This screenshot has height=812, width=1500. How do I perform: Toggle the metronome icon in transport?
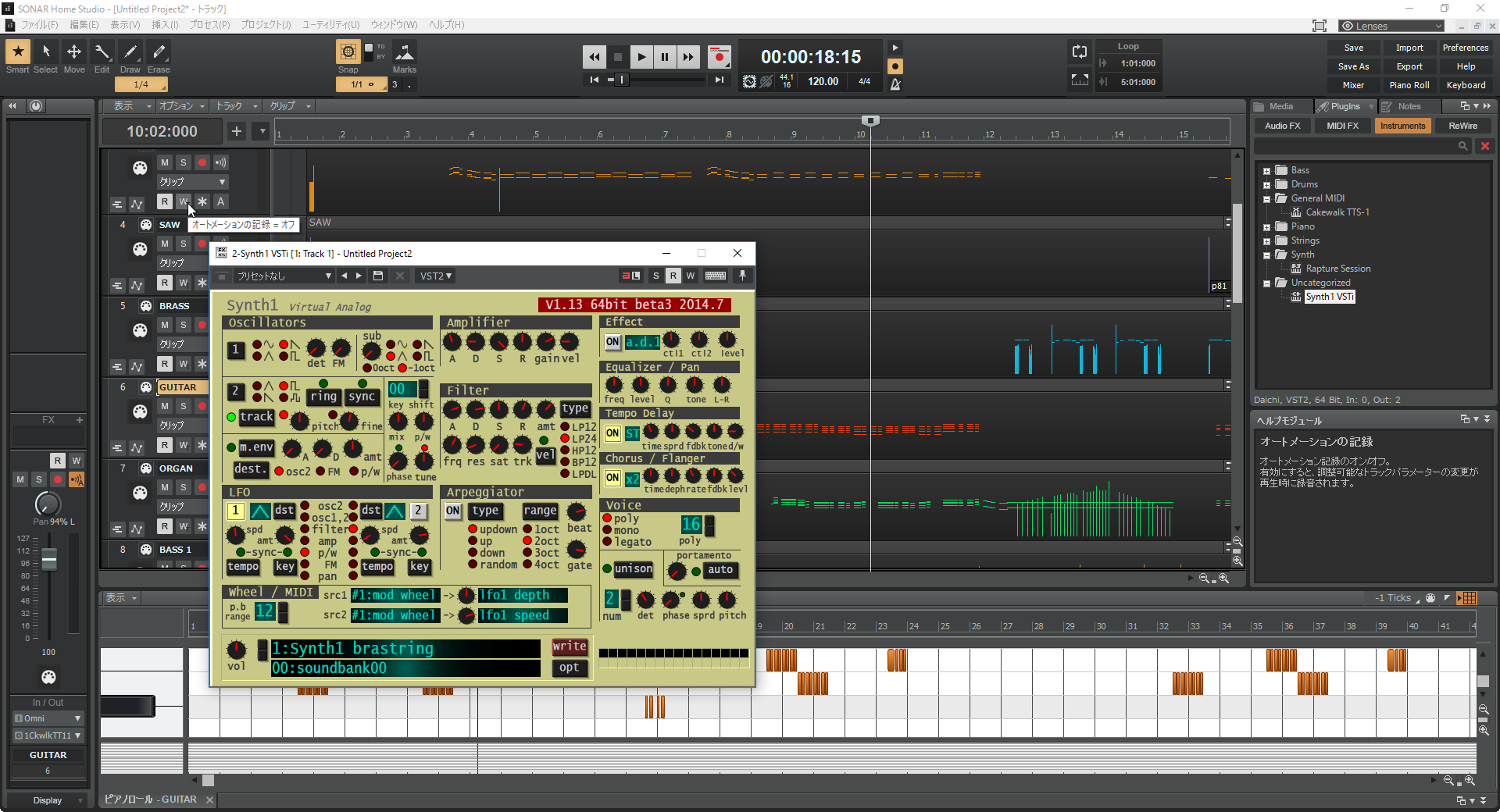pyautogui.click(x=895, y=84)
